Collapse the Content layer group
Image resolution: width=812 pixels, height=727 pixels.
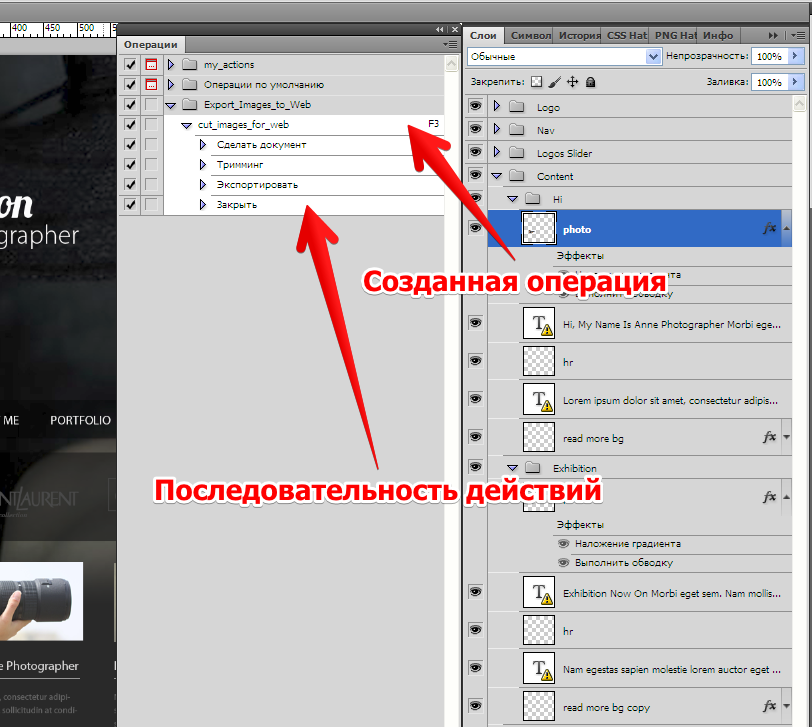click(496, 176)
